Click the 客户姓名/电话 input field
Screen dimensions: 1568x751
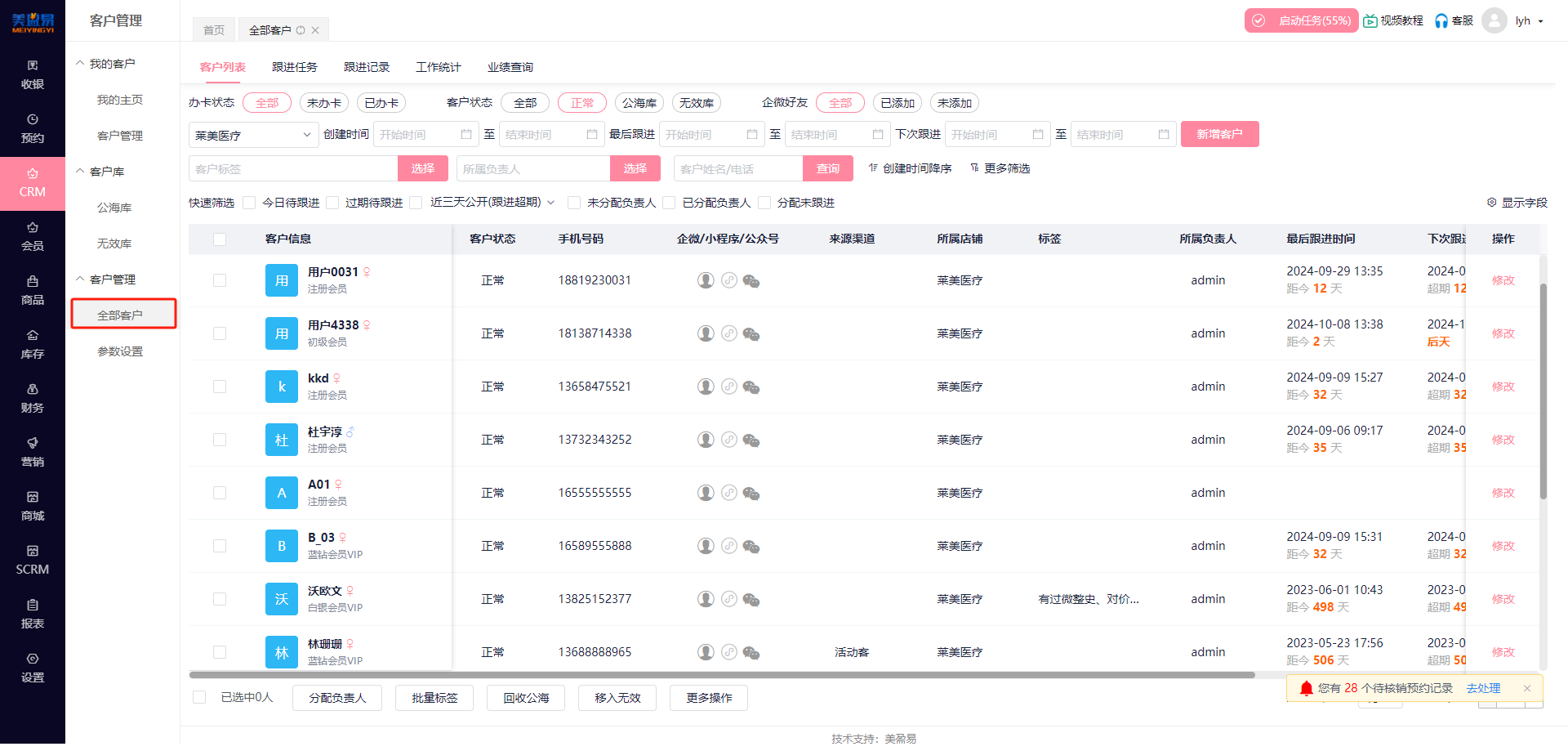[x=739, y=168]
